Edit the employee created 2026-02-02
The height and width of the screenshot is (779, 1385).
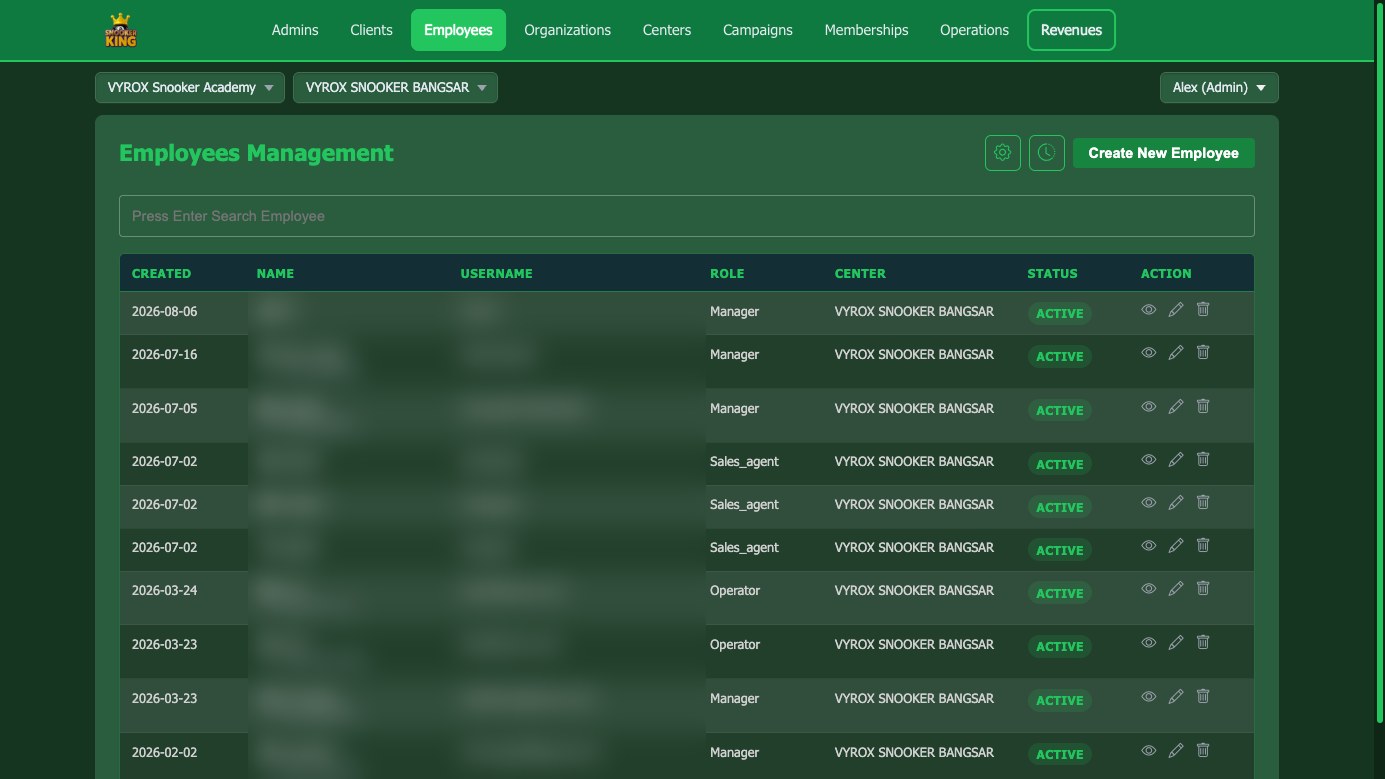(1176, 751)
